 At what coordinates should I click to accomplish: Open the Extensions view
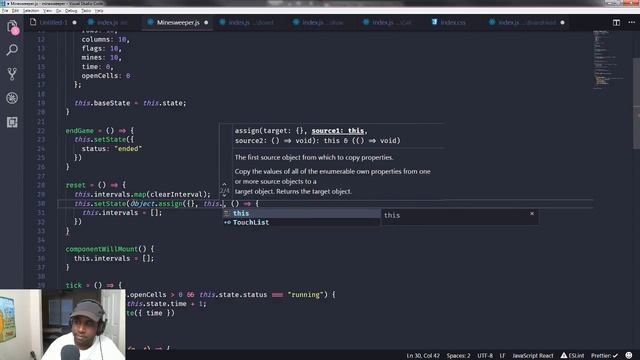[12, 122]
